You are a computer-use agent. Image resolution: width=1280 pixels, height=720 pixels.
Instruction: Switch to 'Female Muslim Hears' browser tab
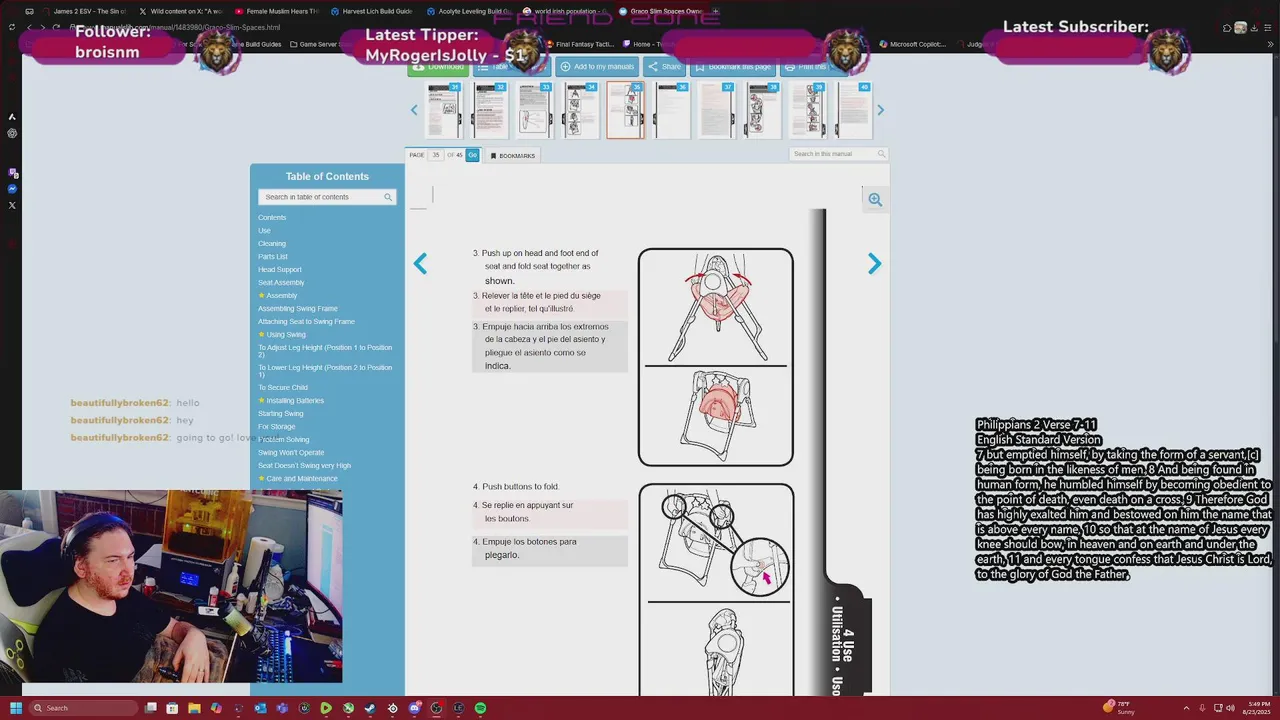point(277,11)
